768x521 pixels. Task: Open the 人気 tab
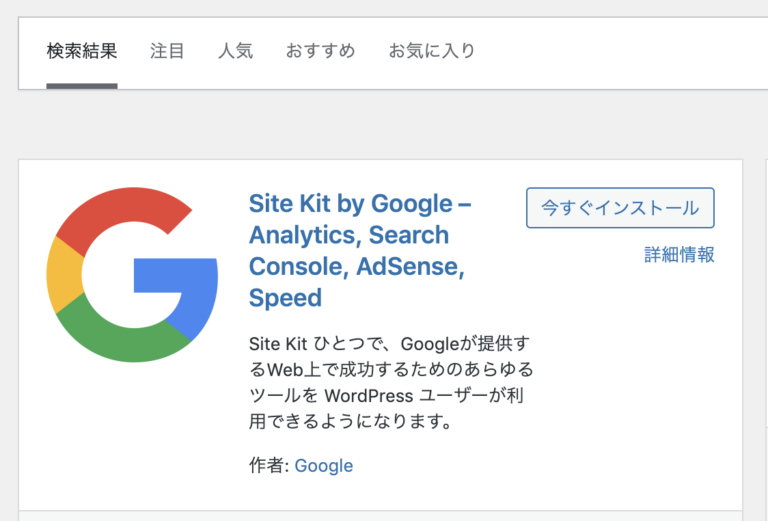tap(235, 50)
